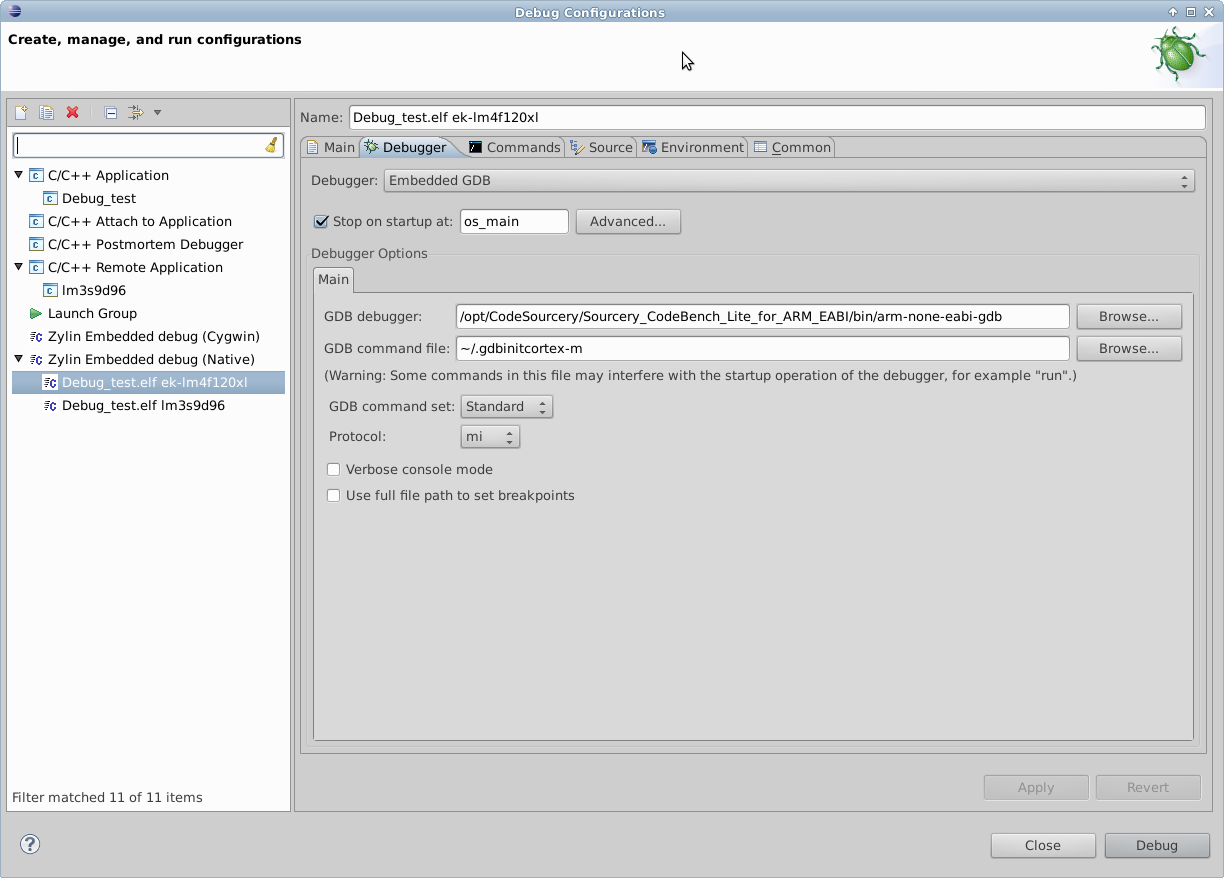The image size is (1224, 878).
Task: Collapse the C/C++ Application tree node
Action: [18, 175]
